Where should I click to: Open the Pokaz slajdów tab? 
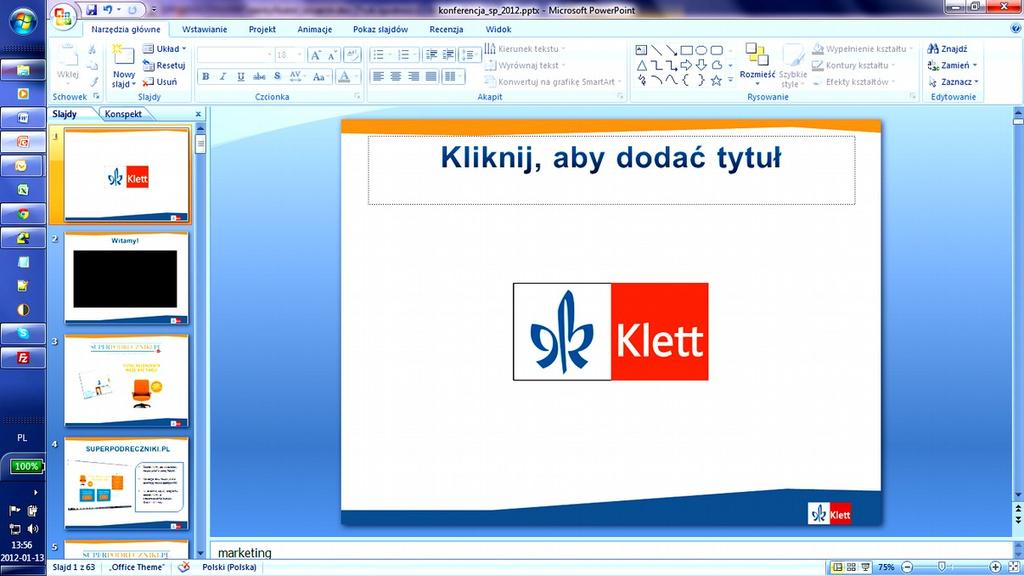[380, 29]
